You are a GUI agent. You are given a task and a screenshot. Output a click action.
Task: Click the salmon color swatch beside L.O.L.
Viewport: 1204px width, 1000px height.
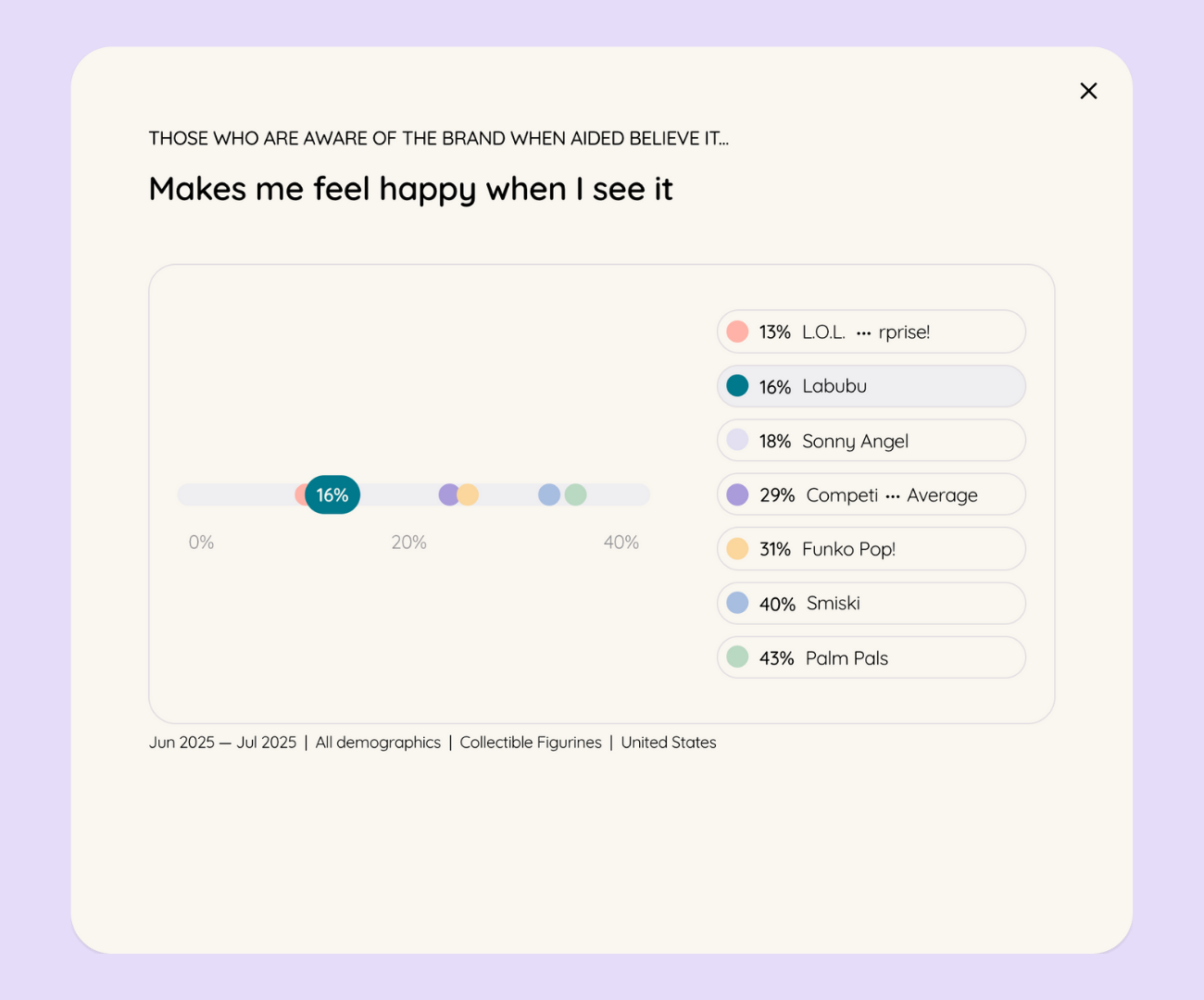click(737, 331)
